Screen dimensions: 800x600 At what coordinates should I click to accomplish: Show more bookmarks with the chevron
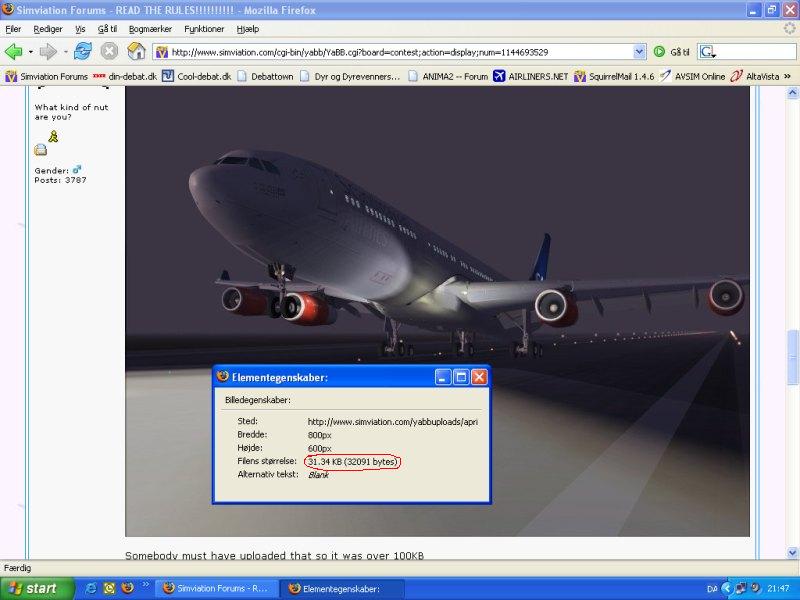coord(787,77)
